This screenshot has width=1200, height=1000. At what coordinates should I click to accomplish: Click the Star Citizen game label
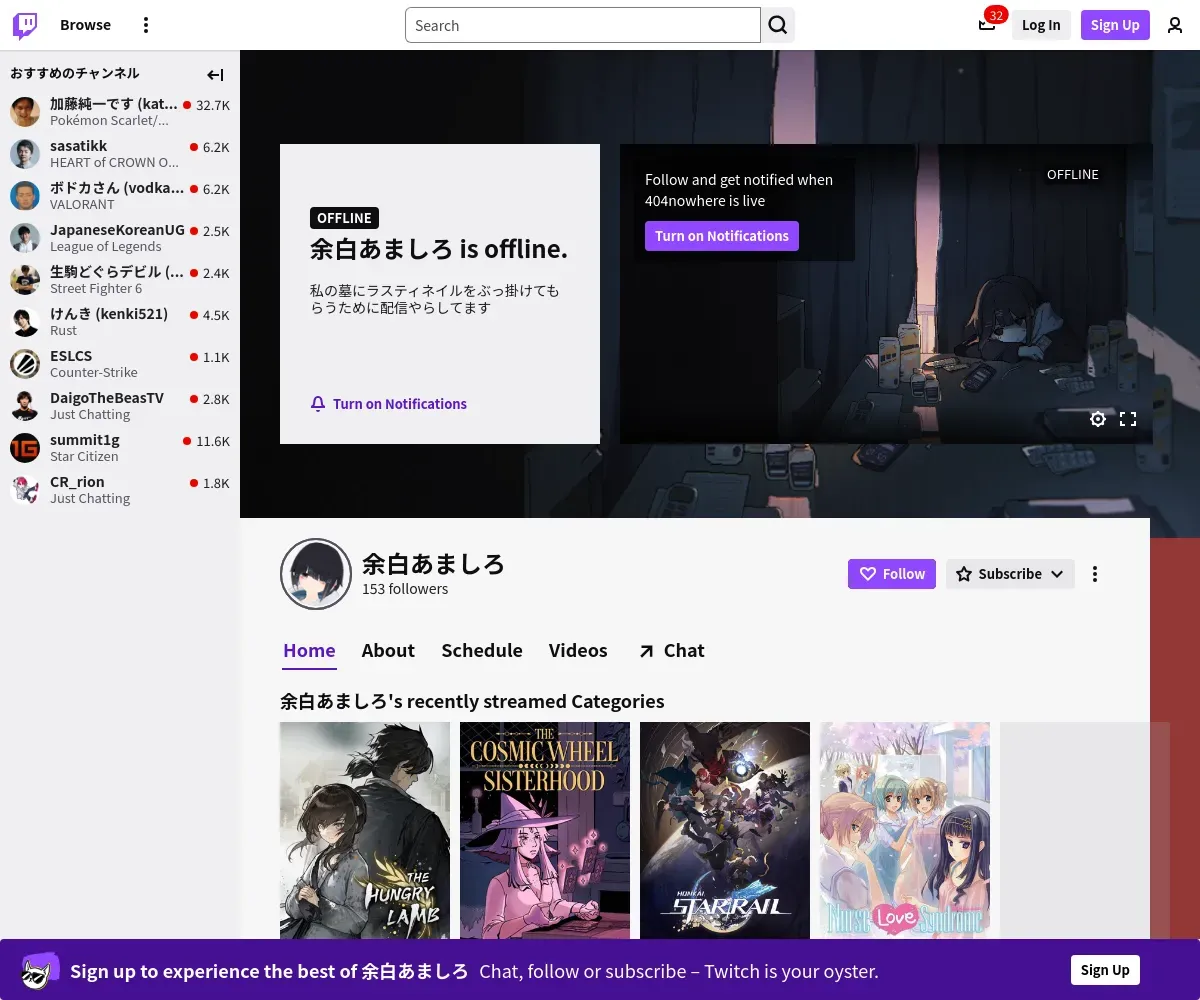point(84,456)
